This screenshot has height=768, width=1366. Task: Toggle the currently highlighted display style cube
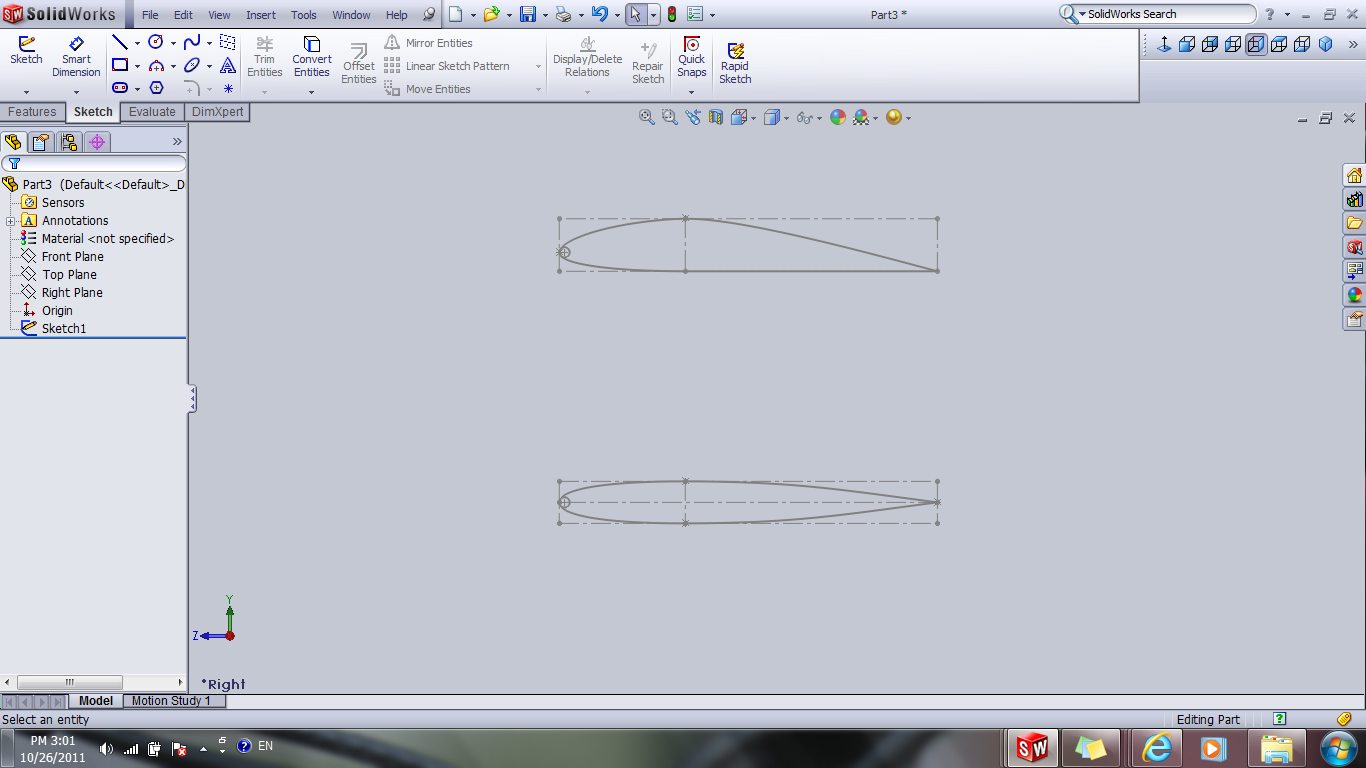[1256, 44]
